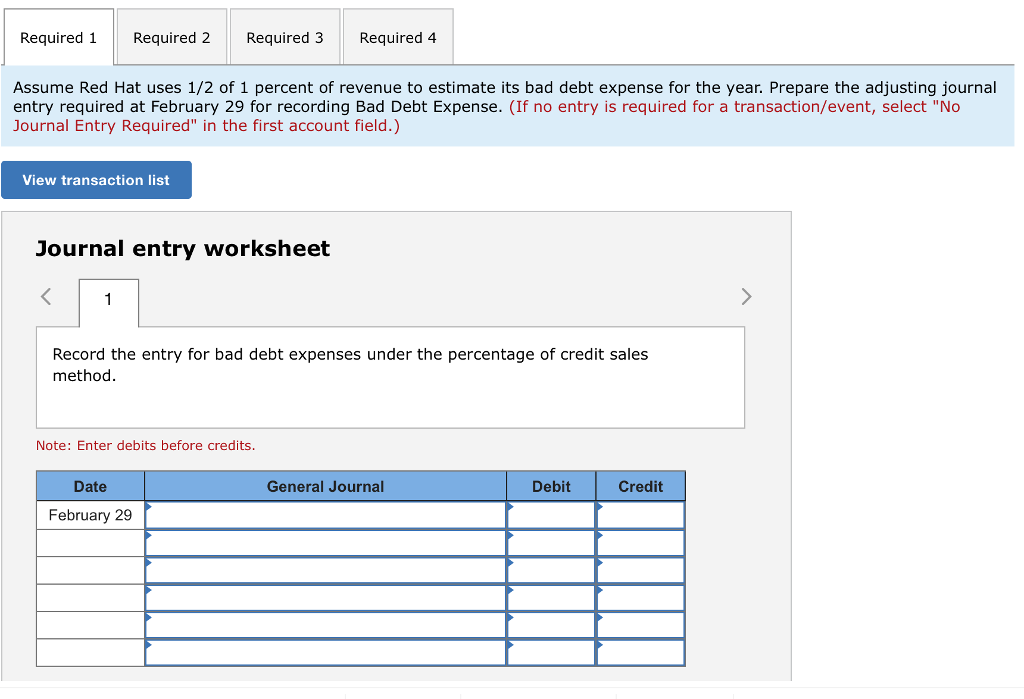The width and height of the screenshot is (1024, 699).
Task: Click the Debit cell in the fifth row
Action: (x=551, y=625)
